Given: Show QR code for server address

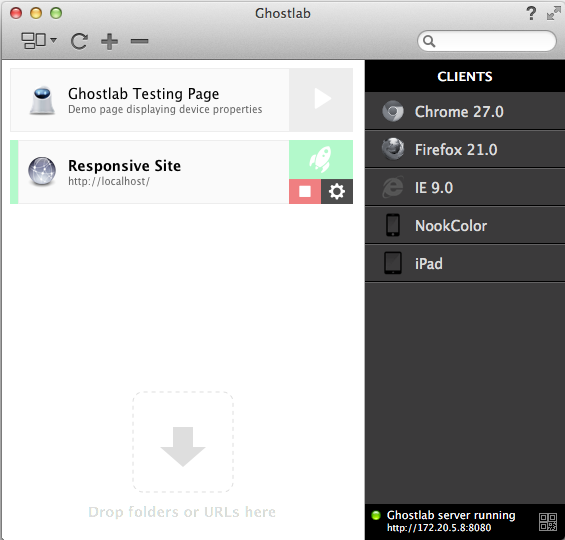Looking at the screenshot, I should click(x=548, y=522).
